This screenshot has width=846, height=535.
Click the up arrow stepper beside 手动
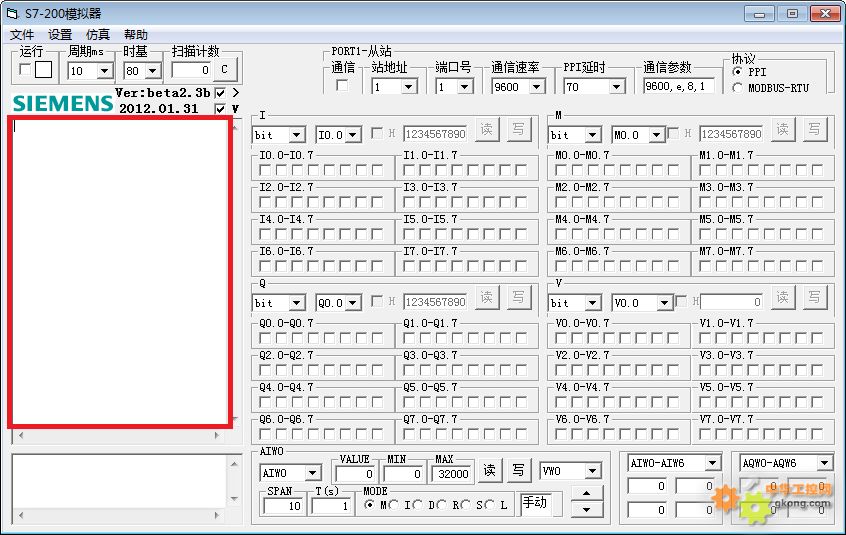pos(586,493)
